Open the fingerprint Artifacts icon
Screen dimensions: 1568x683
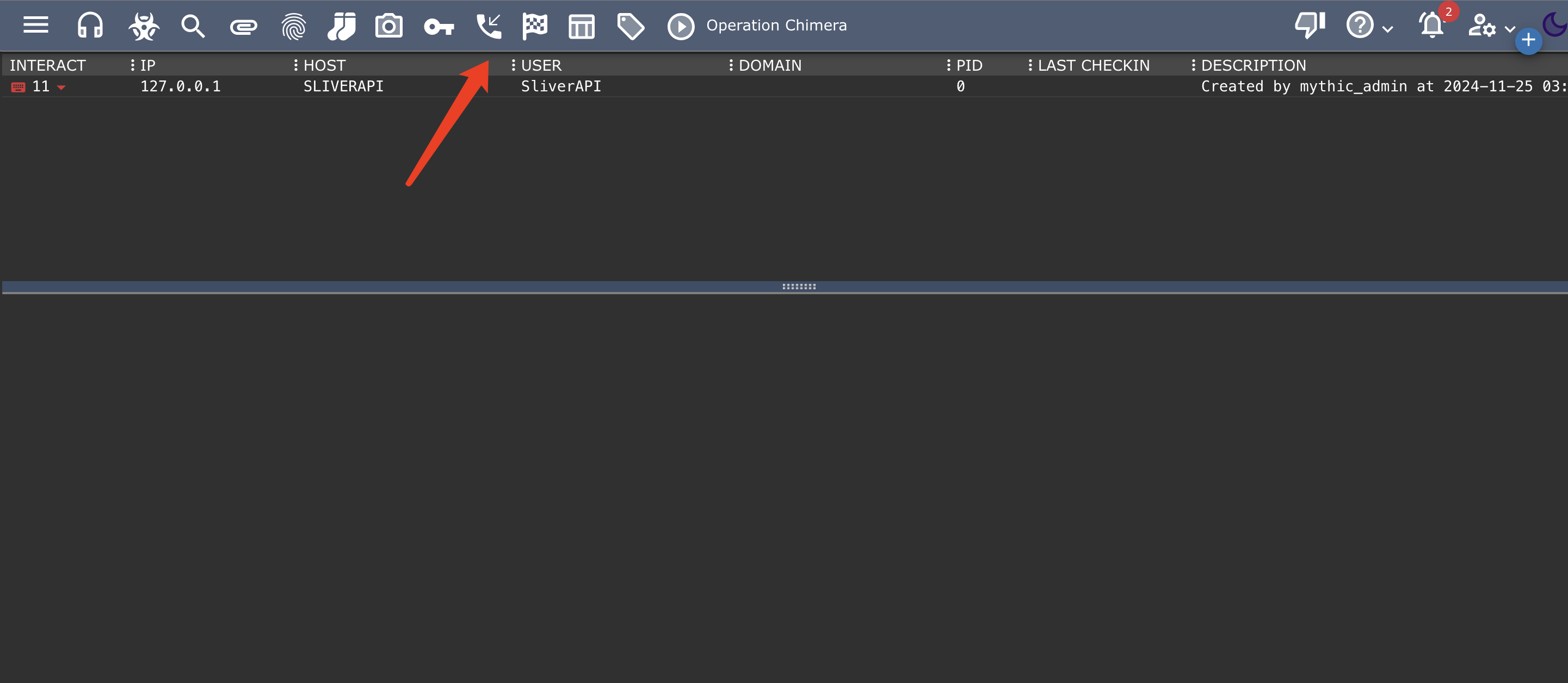coord(293,27)
